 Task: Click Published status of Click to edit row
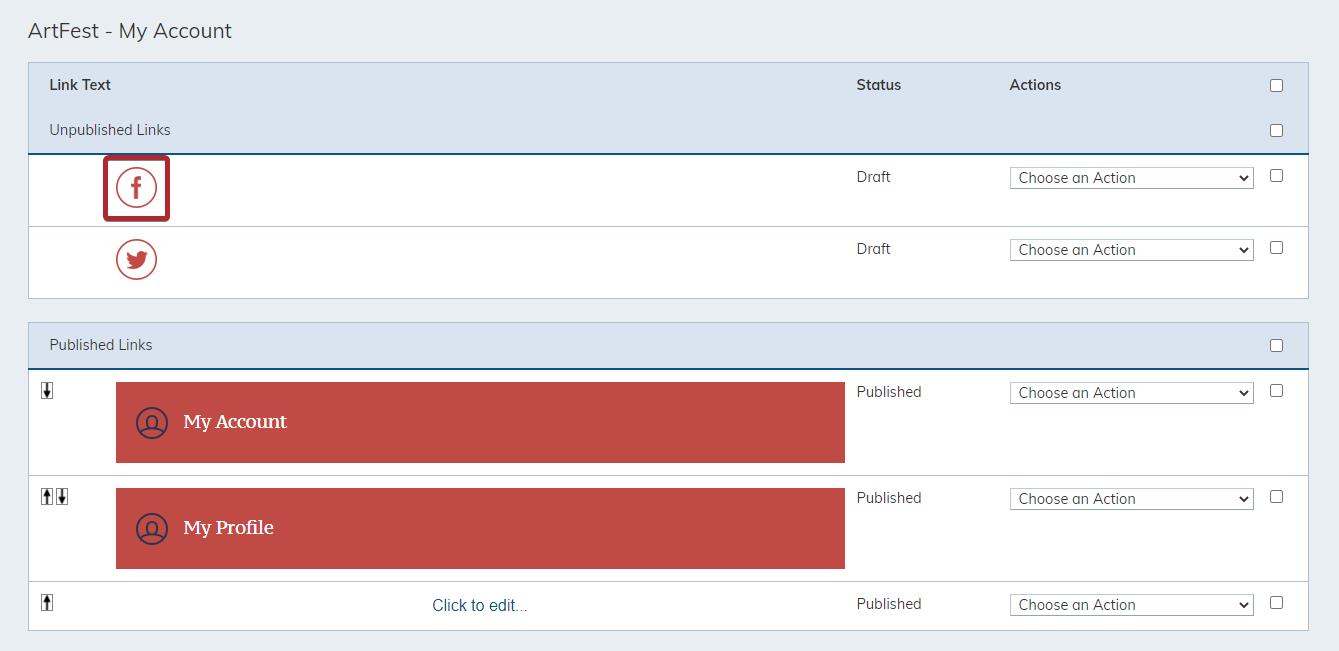(889, 604)
